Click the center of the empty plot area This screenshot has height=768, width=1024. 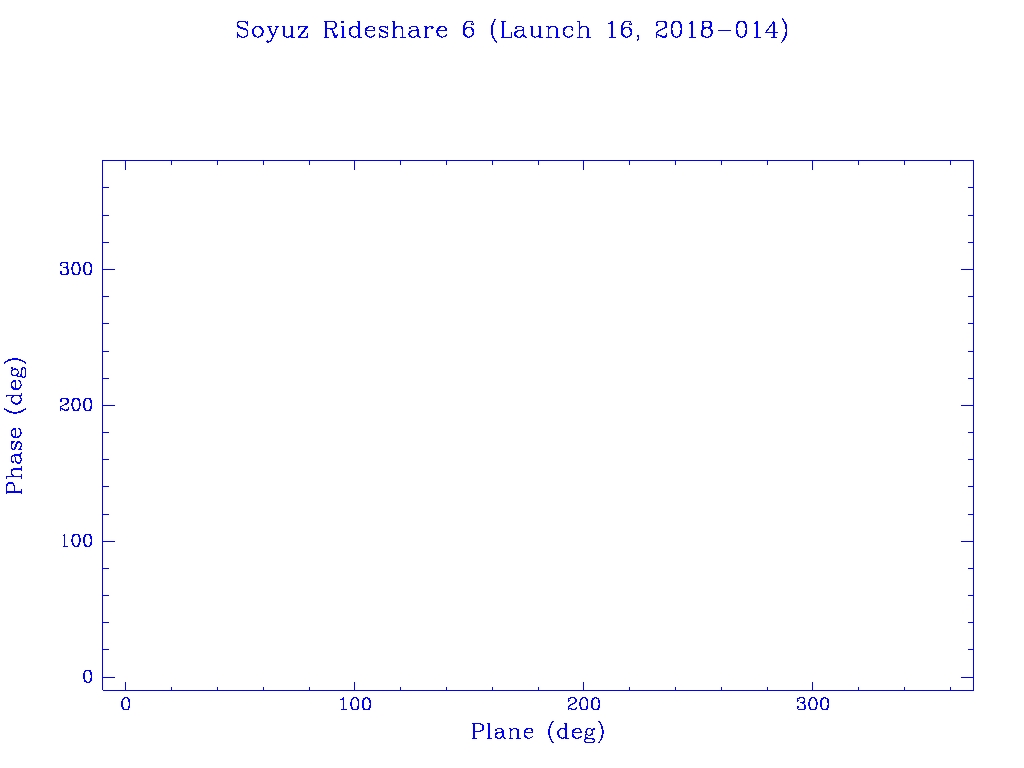[537, 425]
